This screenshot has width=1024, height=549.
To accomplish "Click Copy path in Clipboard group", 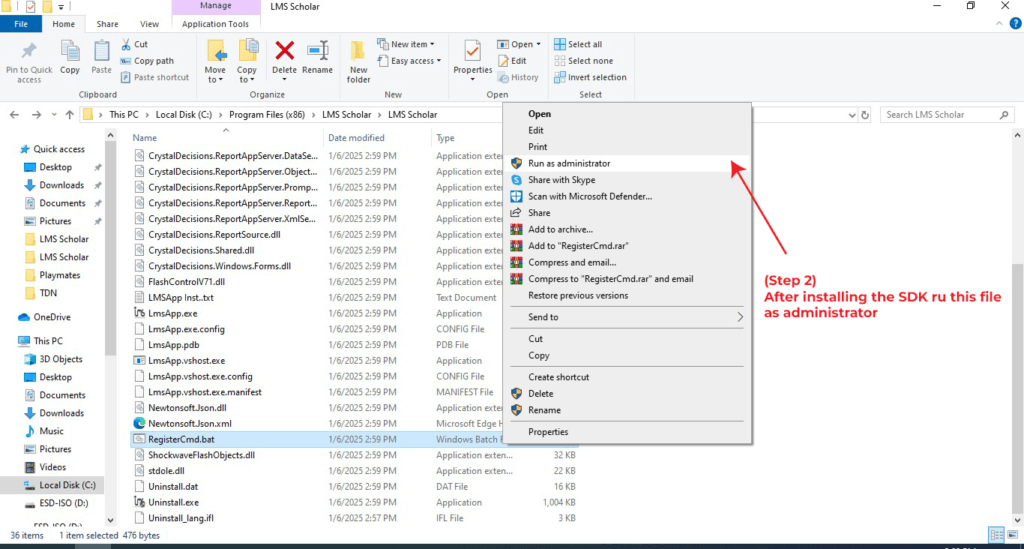I will (148, 61).
